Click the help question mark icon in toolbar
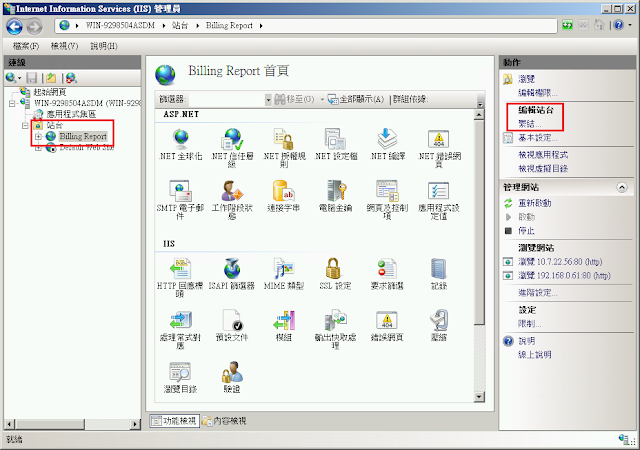The width and height of the screenshot is (640, 450). (619, 25)
